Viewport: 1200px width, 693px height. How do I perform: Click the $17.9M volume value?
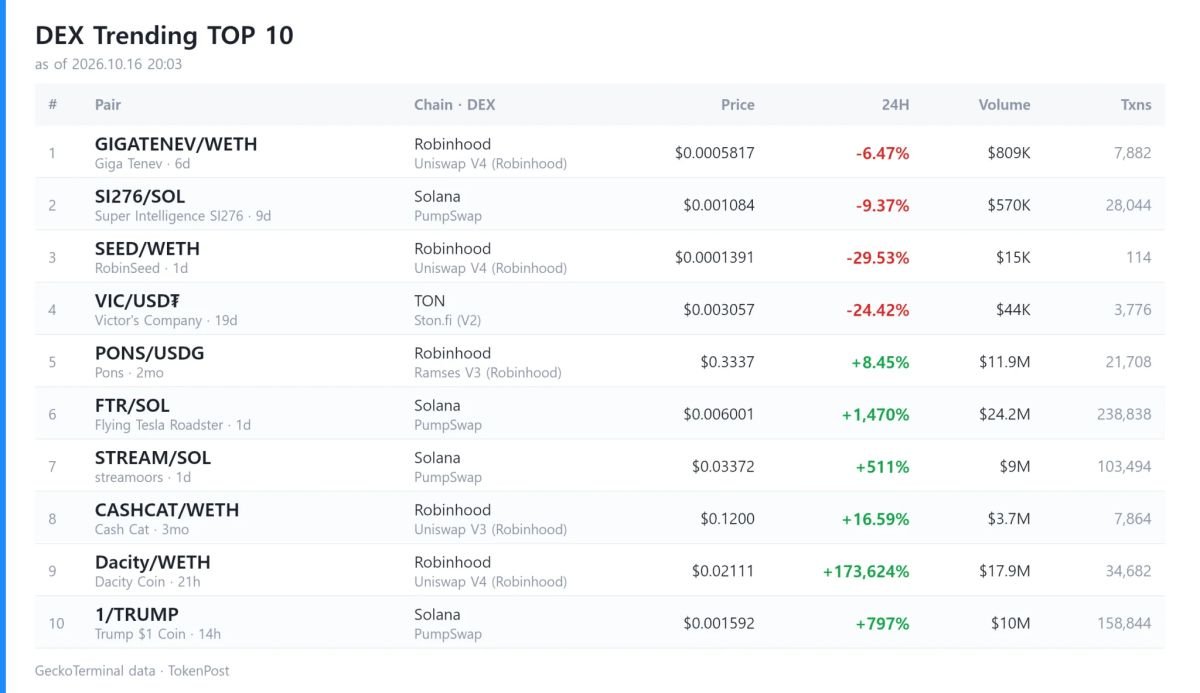(x=1005, y=571)
